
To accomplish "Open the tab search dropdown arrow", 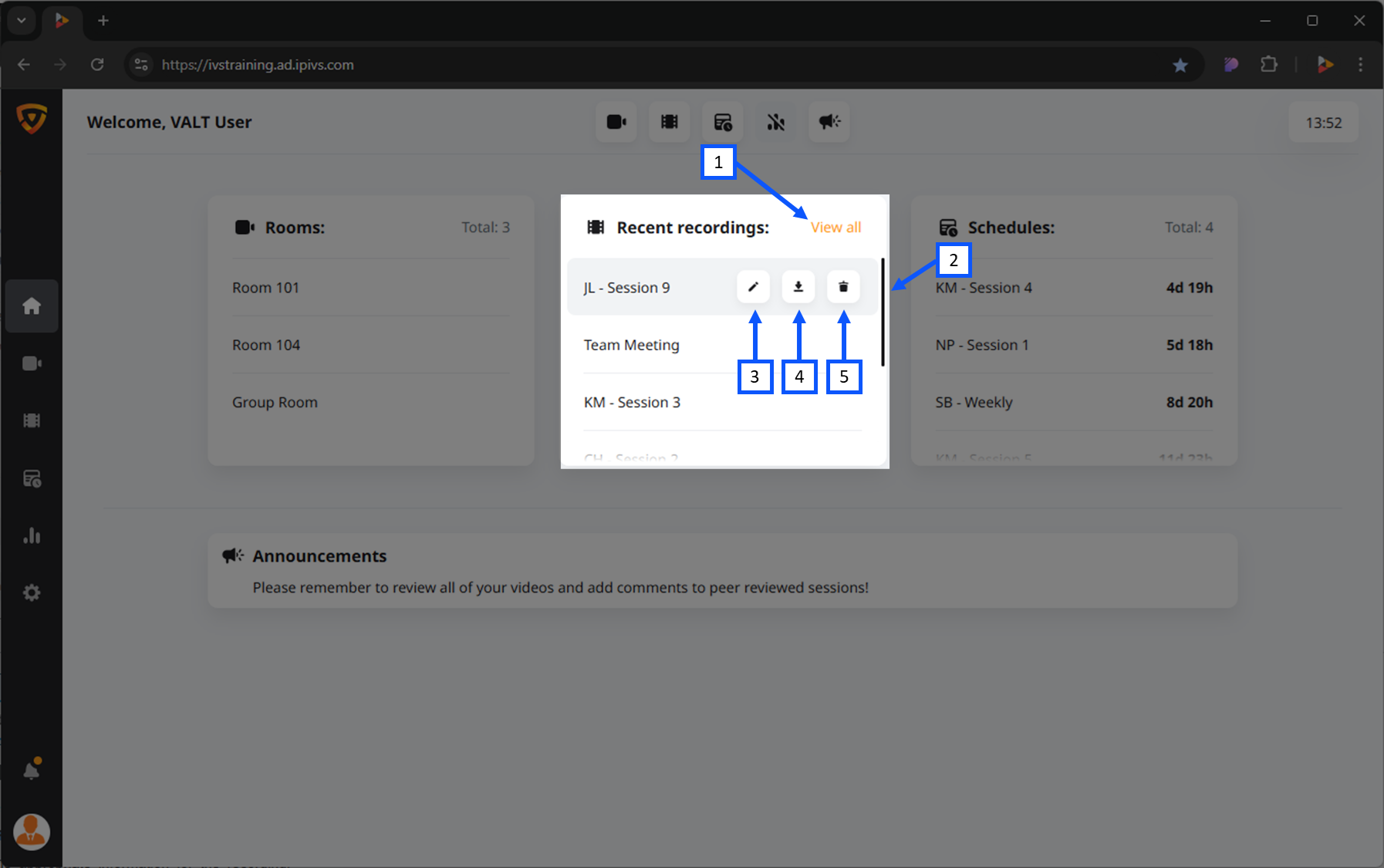I will 22,21.
